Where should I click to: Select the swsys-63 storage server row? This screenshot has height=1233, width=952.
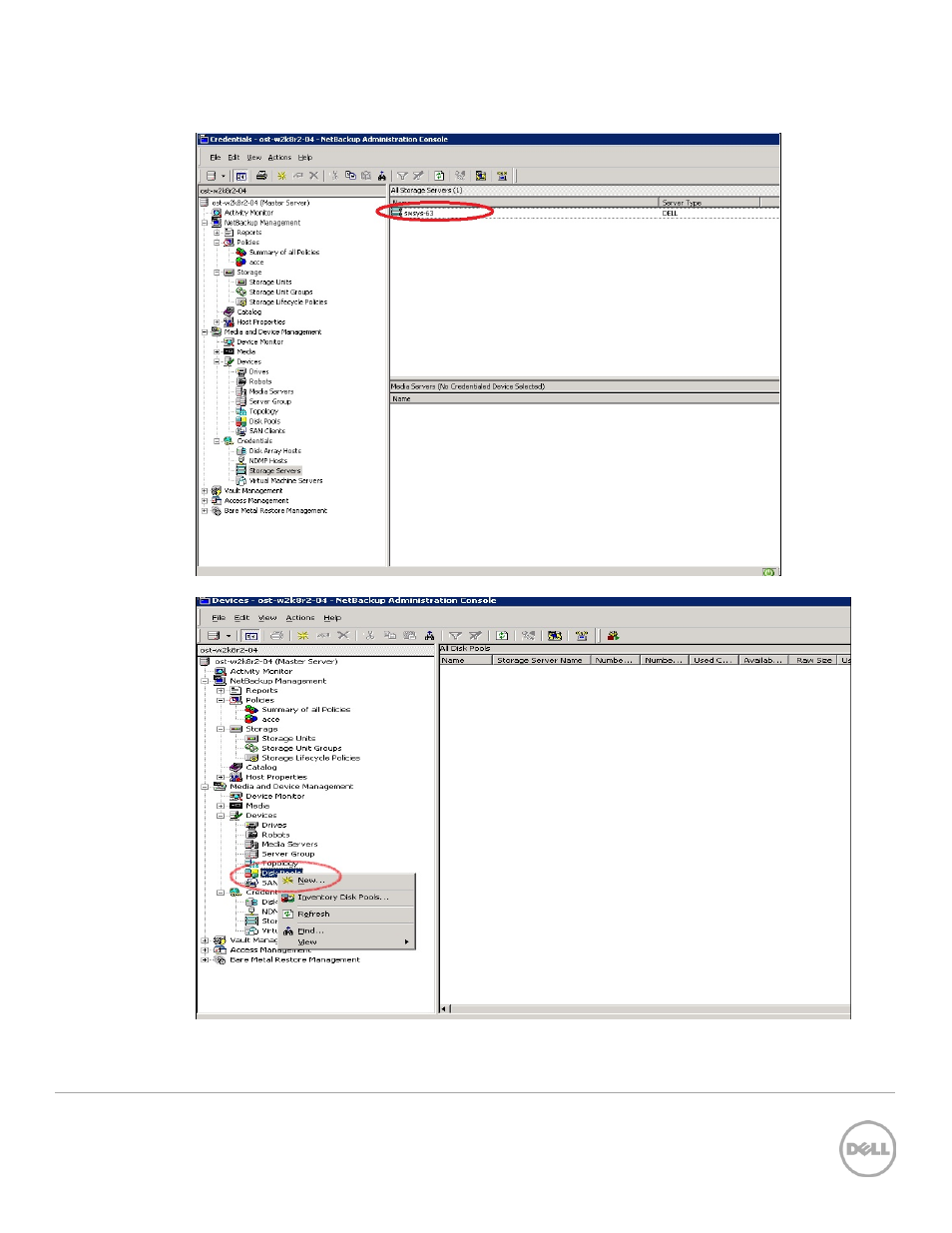click(x=418, y=213)
